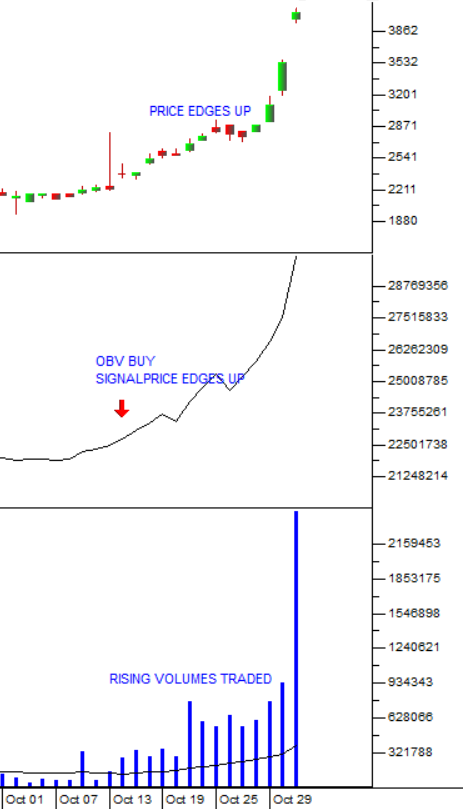Viewport: 463px width, 809px height.
Task: Click the Oct 07 date label
Action: point(78,800)
